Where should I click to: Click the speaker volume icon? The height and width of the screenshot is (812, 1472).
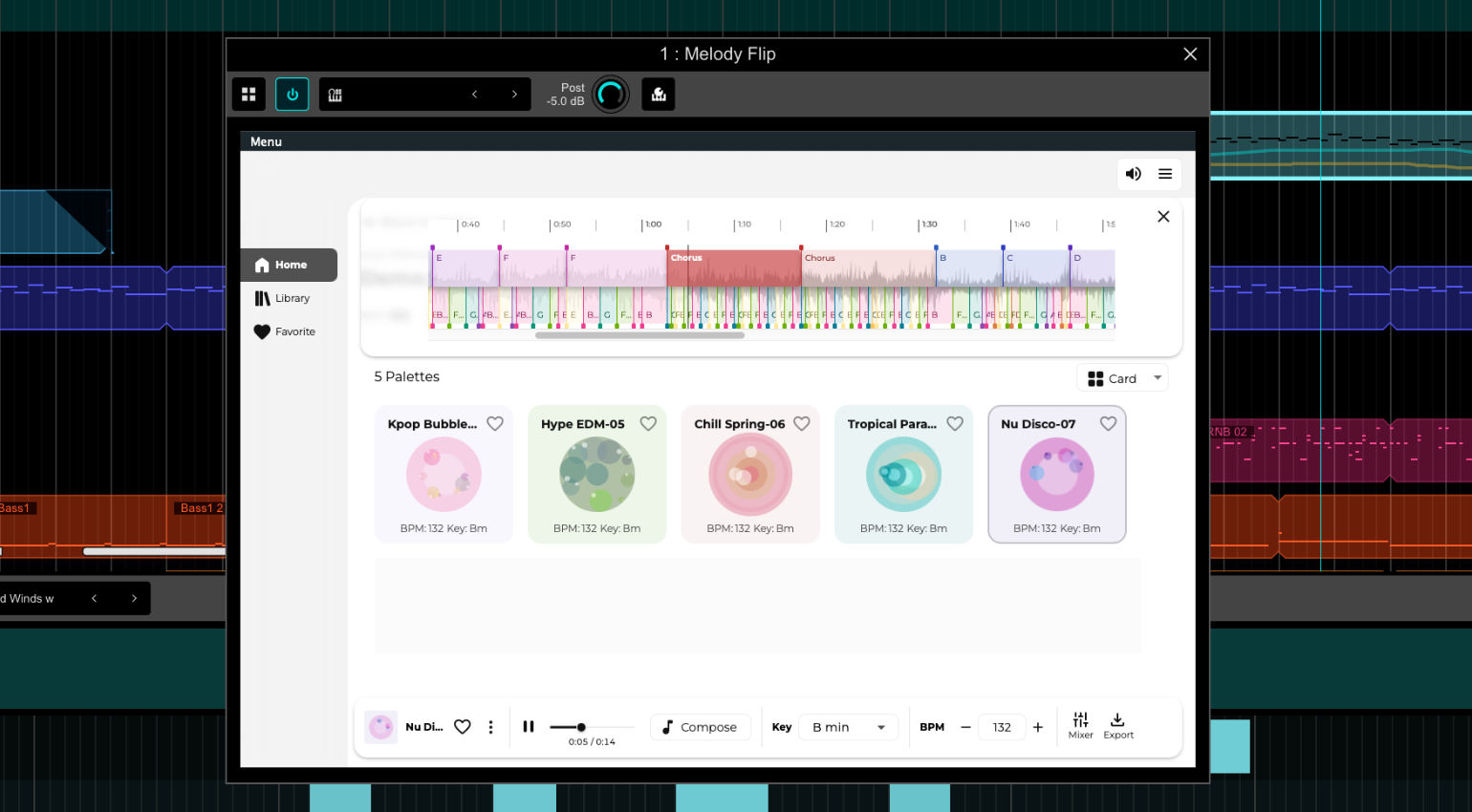tap(1134, 174)
